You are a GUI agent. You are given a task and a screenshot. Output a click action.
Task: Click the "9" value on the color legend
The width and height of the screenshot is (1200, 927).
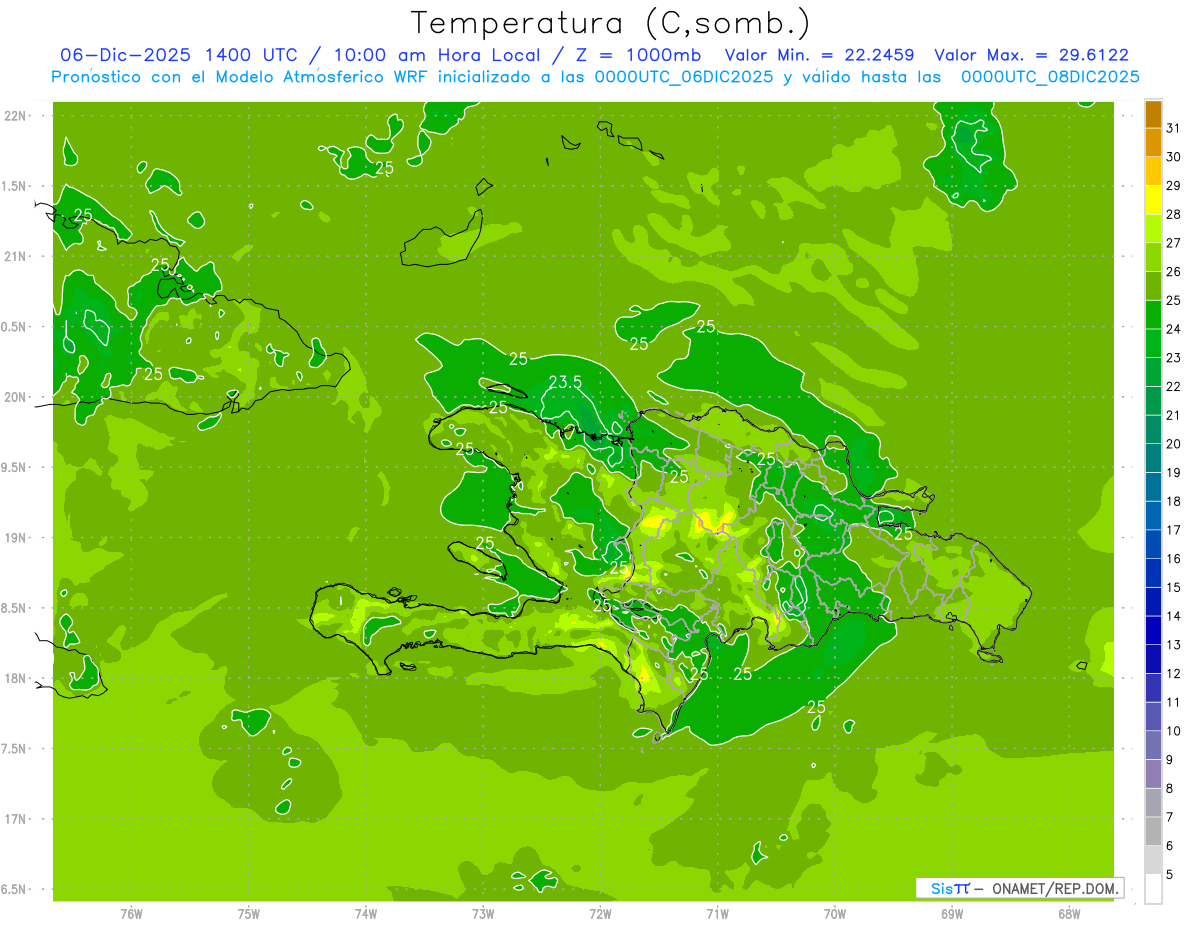1170,760
